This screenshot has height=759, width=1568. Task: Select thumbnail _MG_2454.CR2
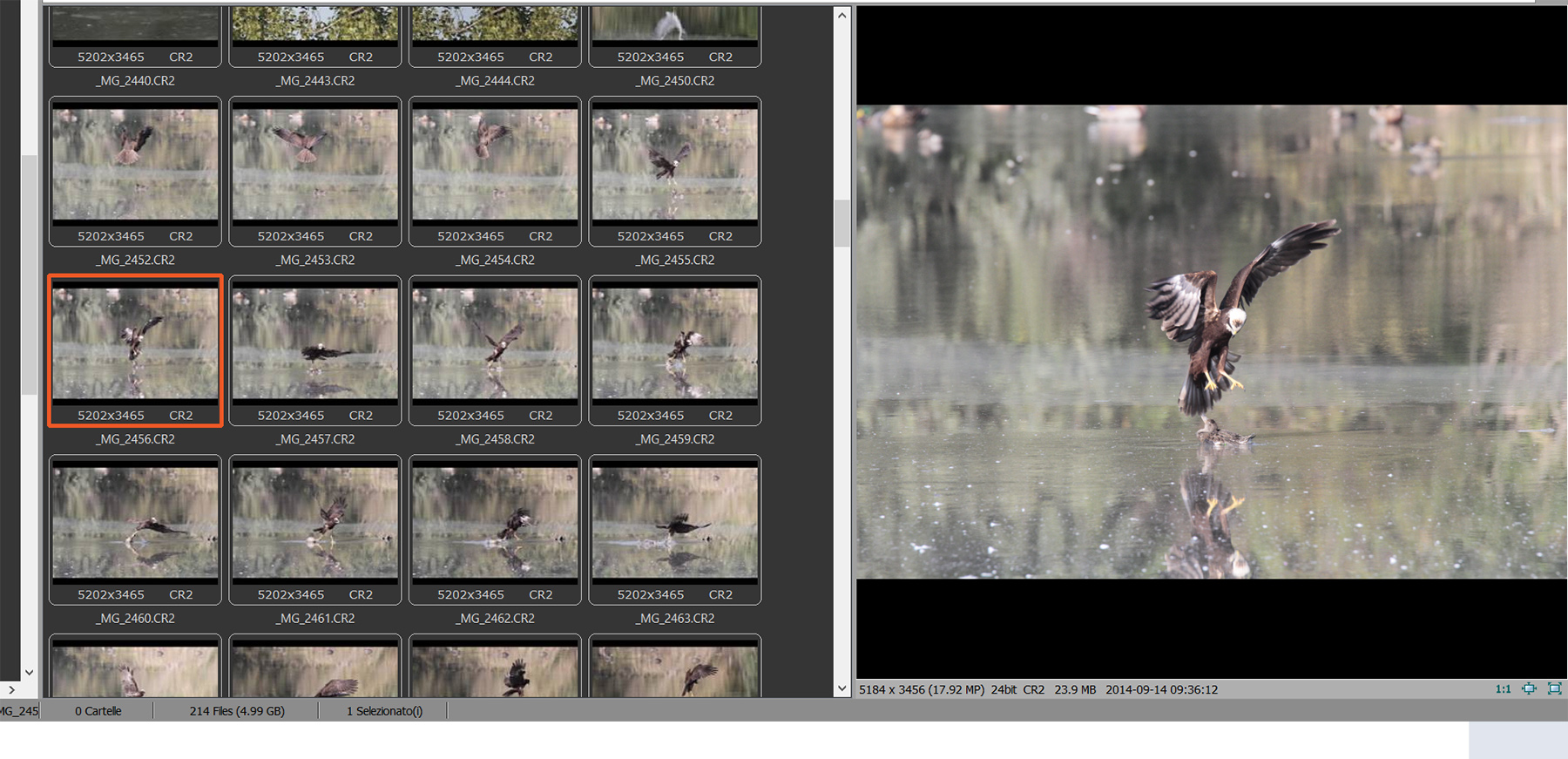pyautogui.click(x=495, y=172)
